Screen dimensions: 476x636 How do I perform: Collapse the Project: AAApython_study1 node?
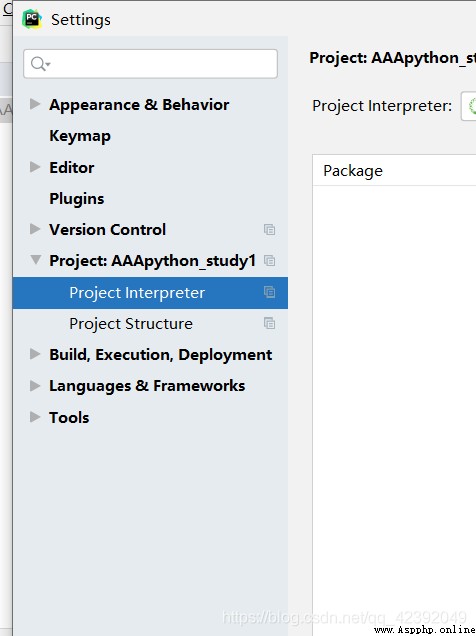point(36,260)
